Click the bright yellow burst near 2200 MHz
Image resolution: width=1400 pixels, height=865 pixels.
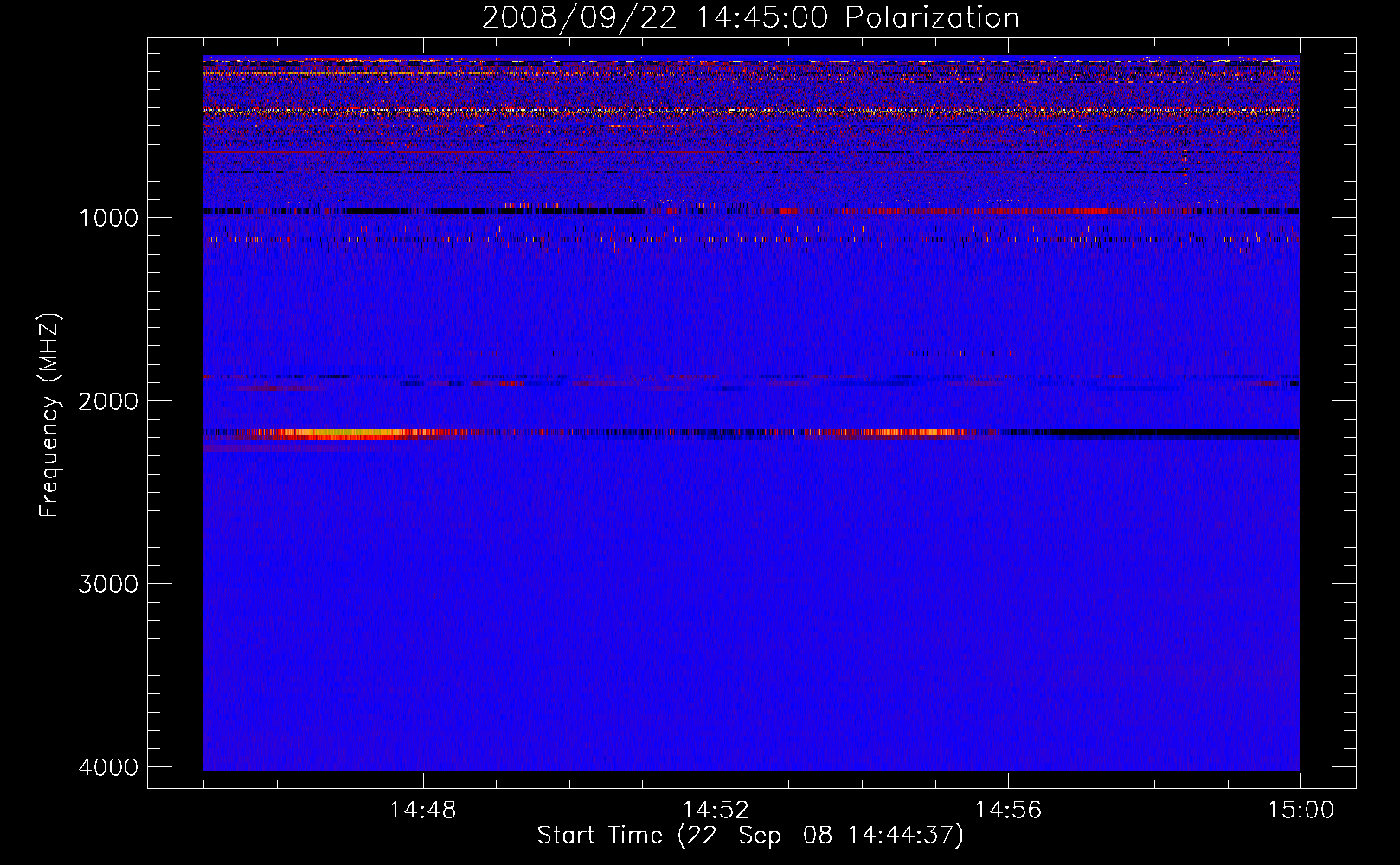[x=329, y=432]
